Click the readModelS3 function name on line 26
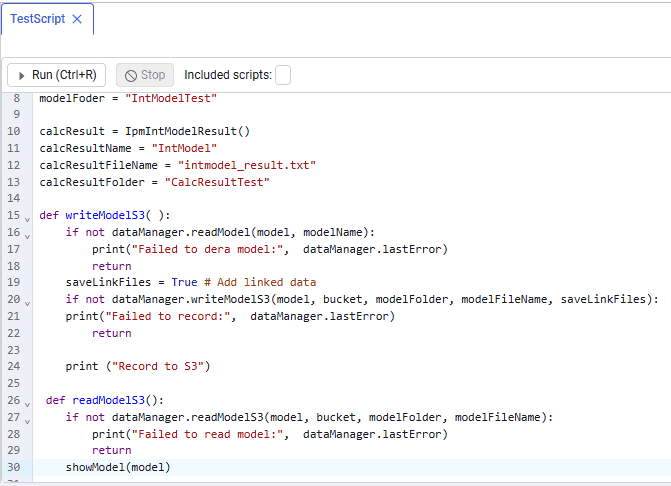This screenshot has height=486, width=671. 109,400
